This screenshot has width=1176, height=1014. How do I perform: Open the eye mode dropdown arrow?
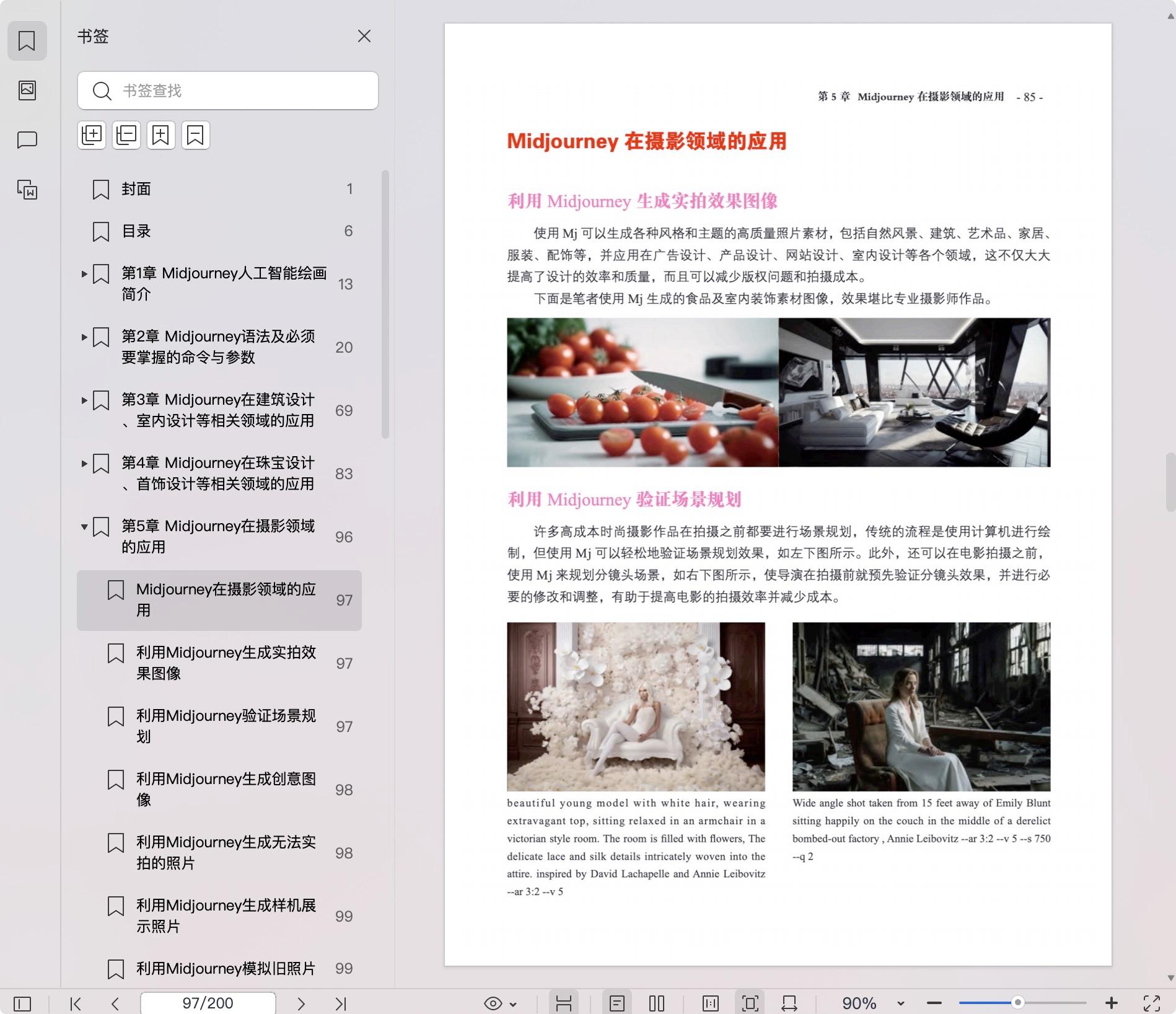click(513, 1004)
